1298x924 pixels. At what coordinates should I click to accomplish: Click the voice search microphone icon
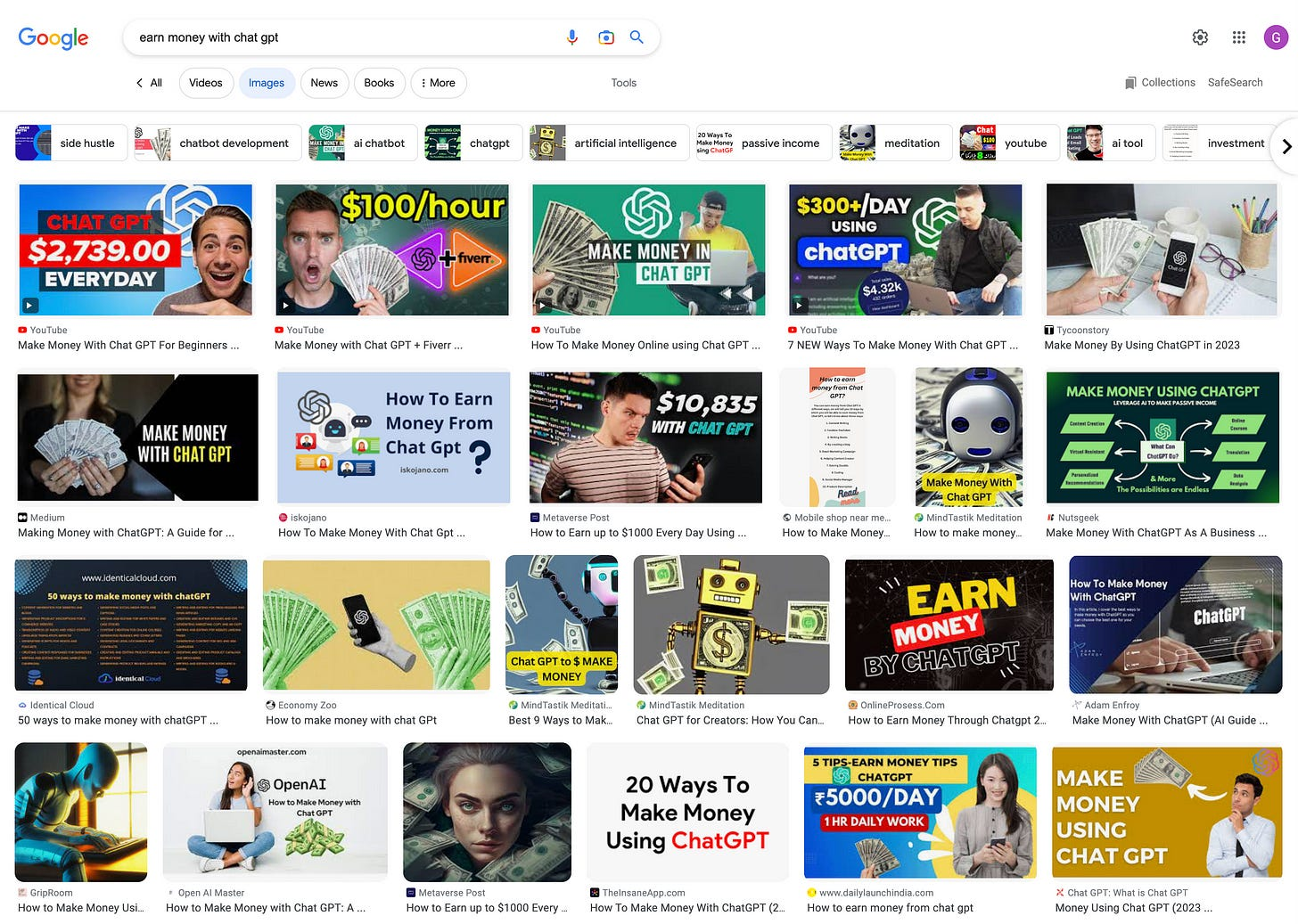click(572, 37)
